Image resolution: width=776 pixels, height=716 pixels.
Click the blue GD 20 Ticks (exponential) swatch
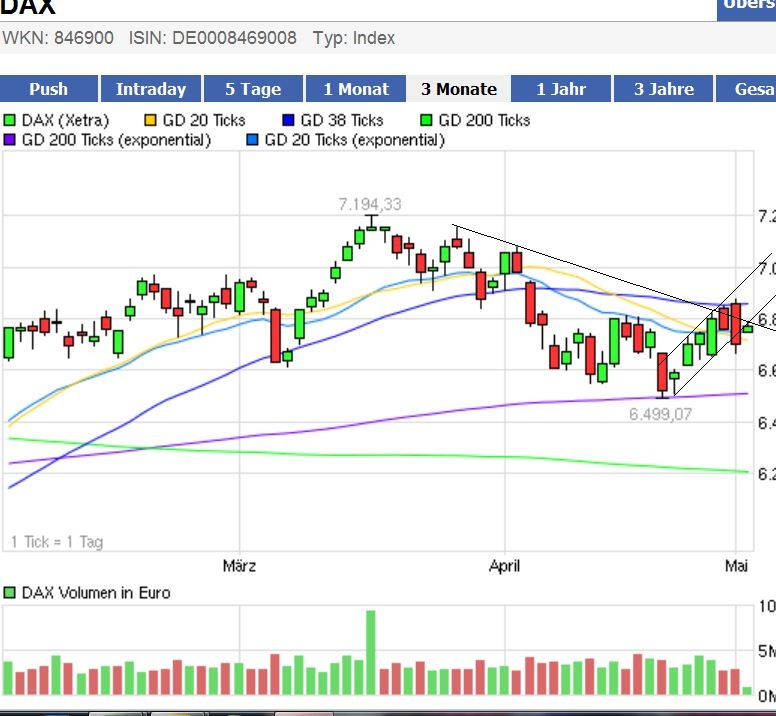[252, 140]
